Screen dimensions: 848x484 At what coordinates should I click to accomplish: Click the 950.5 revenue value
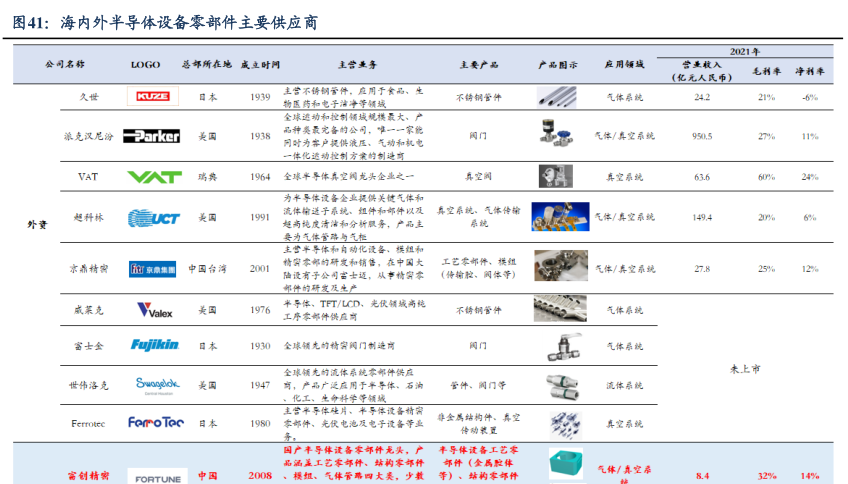pos(702,136)
